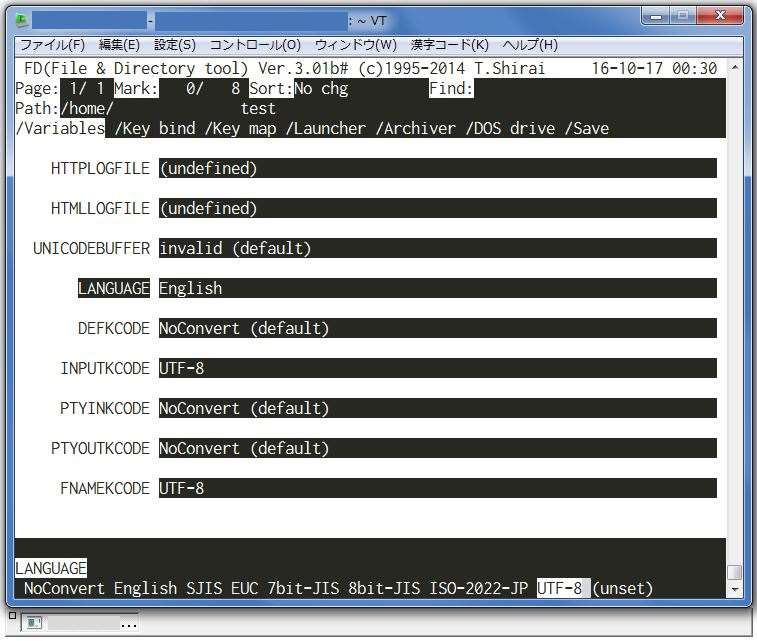Choose the SJIS language option
757x641 pixels.
point(204,588)
